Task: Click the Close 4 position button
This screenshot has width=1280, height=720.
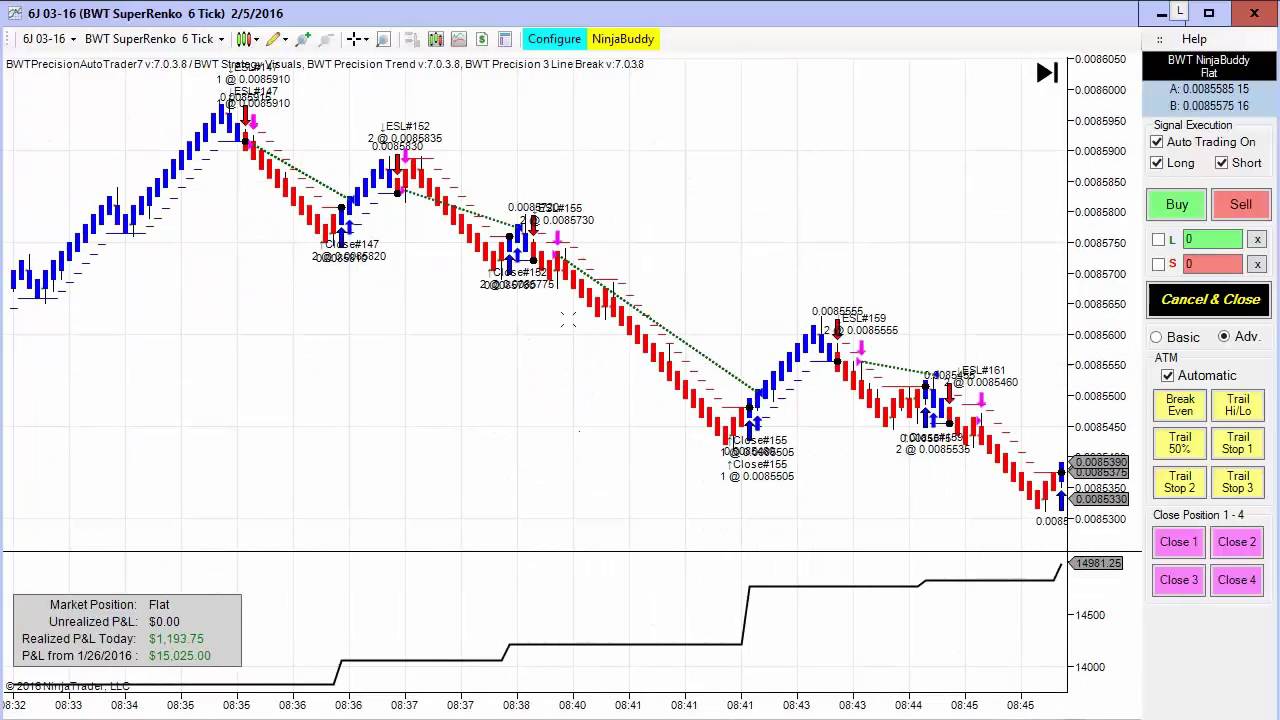Action: [x=1237, y=580]
